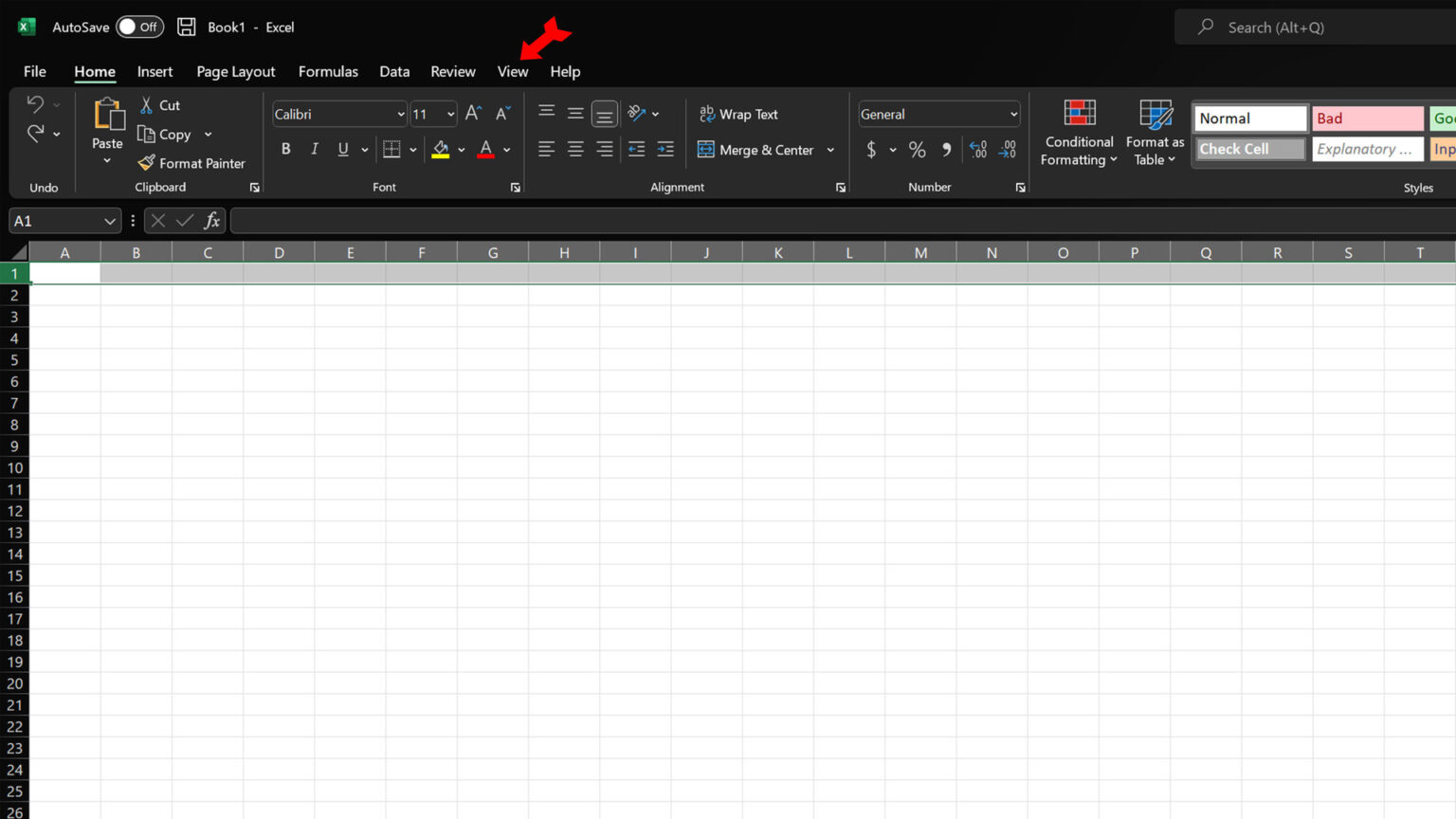Apply the Bad cell style swatch
The image size is (1456, 819).
coord(1367,118)
